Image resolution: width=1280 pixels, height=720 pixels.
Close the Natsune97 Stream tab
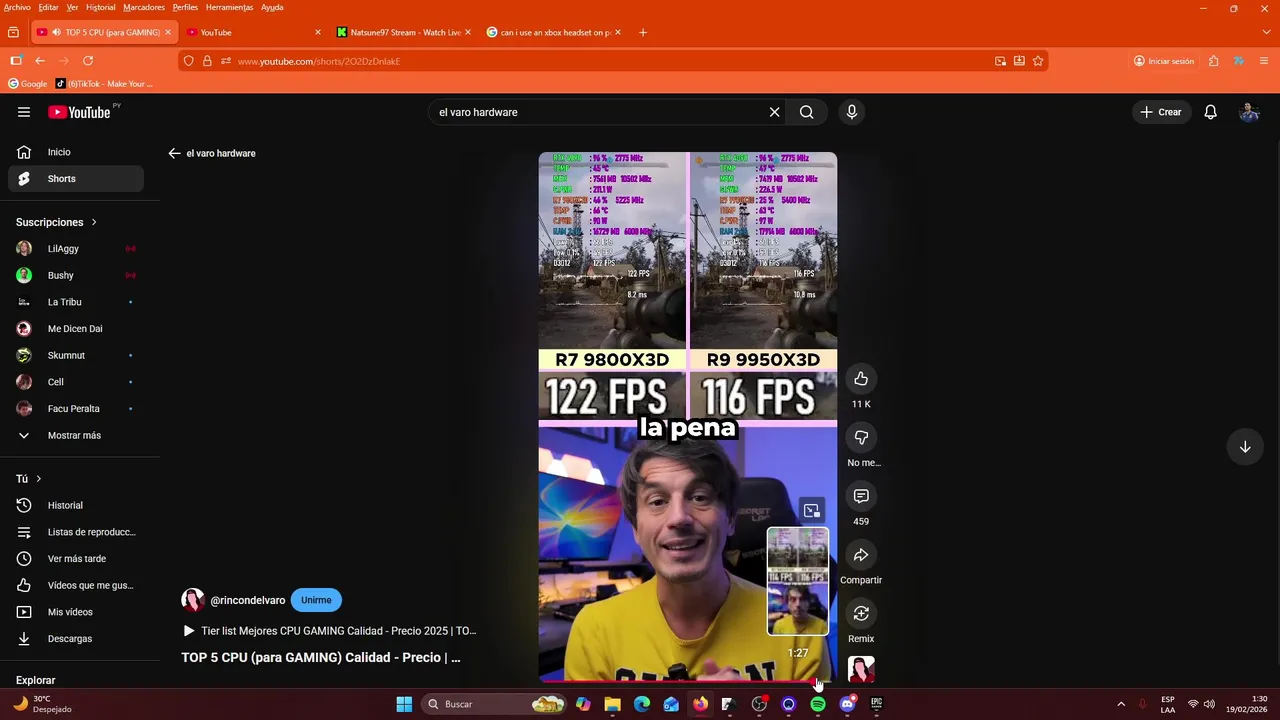(468, 32)
